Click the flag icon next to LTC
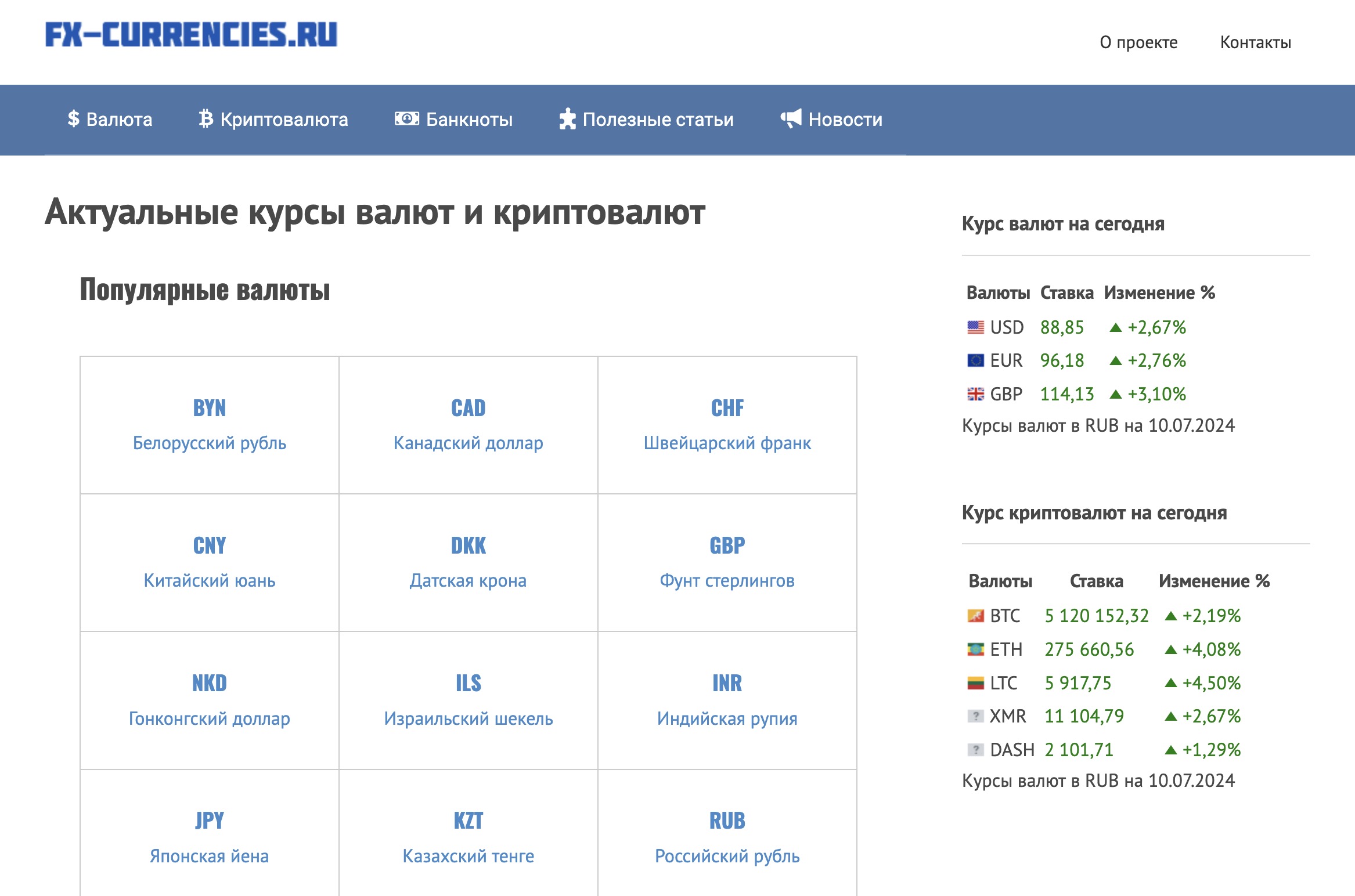This screenshot has width=1355, height=896. click(976, 683)
